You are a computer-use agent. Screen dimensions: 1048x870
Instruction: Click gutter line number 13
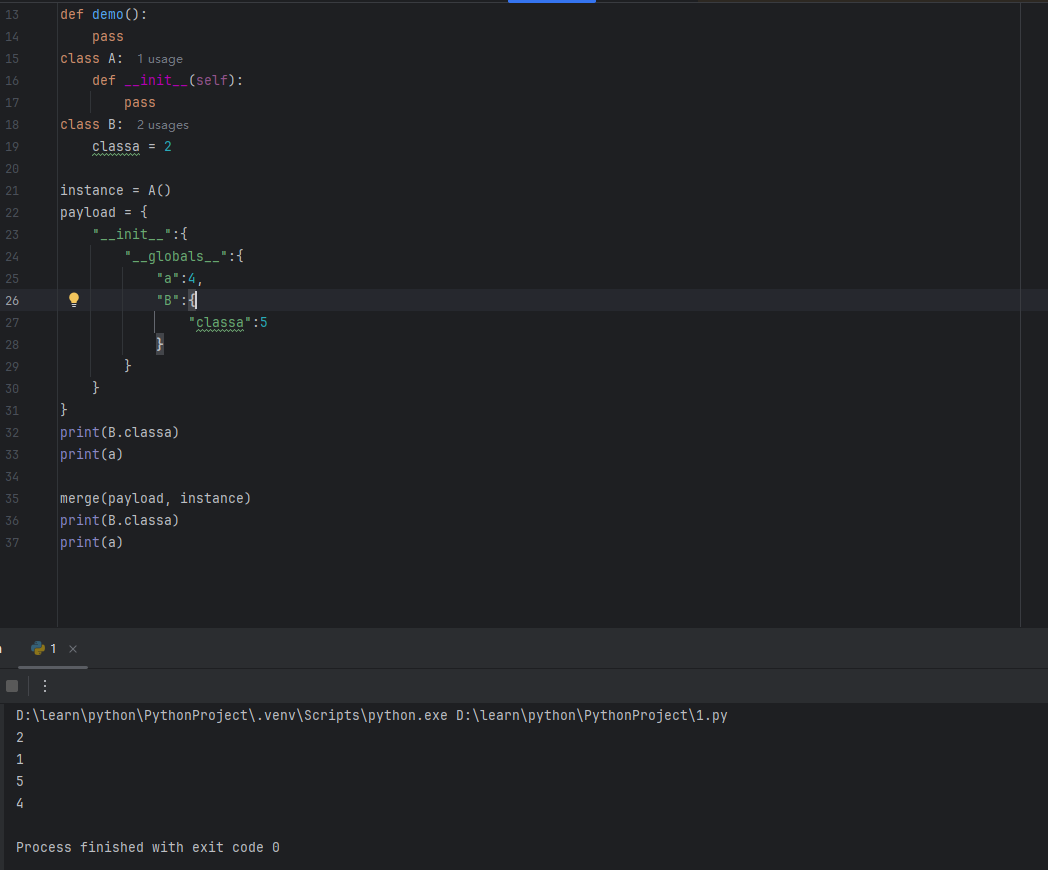click(12, 15)
